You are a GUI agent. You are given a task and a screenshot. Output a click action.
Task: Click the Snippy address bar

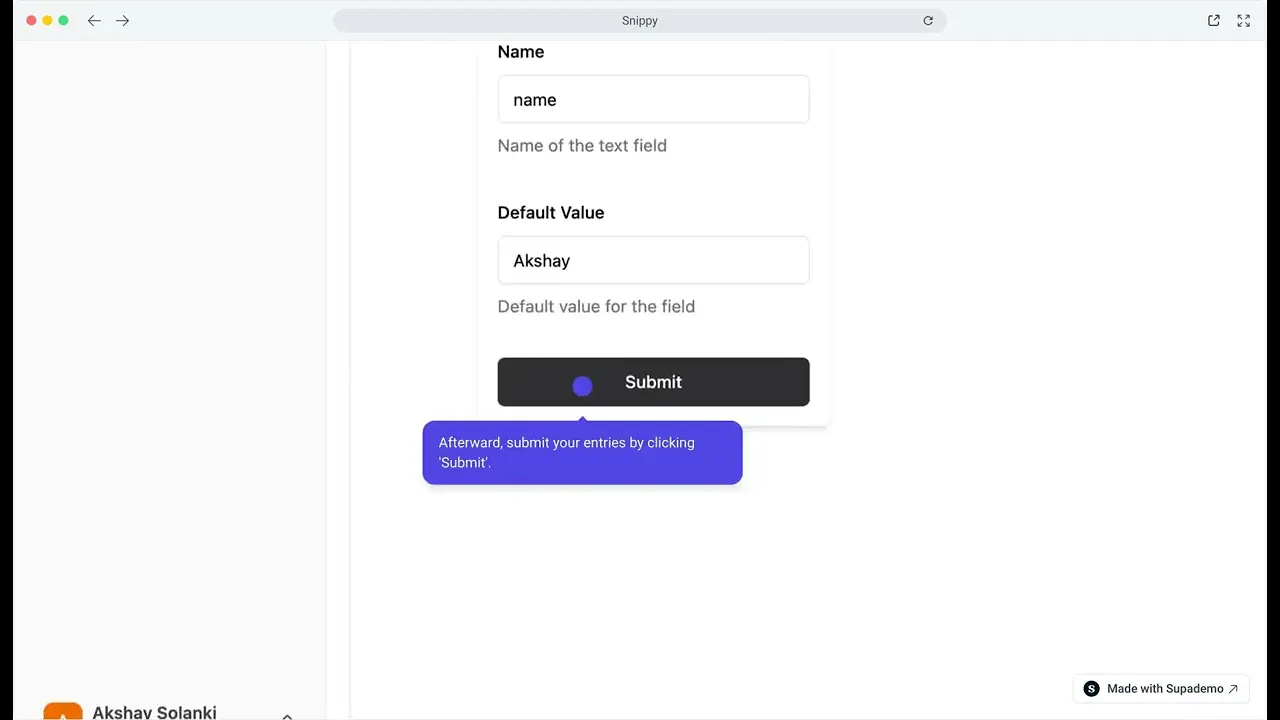click(639, 20)
